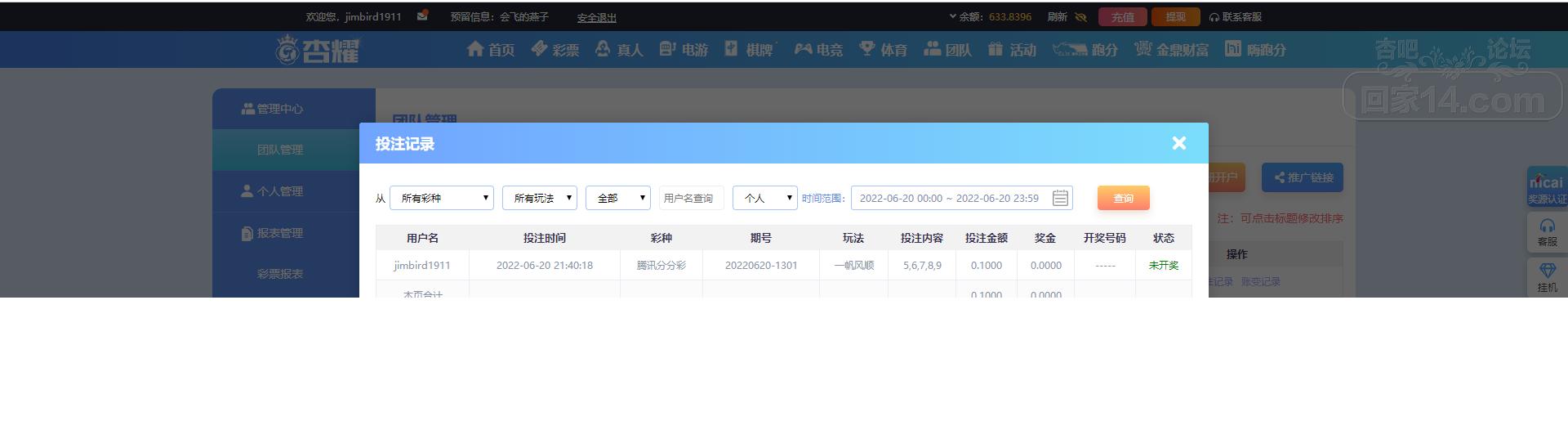Select 管理中心 in the sidebar
Image resolution: width=1568 pixels, height=448 pixels.
click(x=294, y=109)
